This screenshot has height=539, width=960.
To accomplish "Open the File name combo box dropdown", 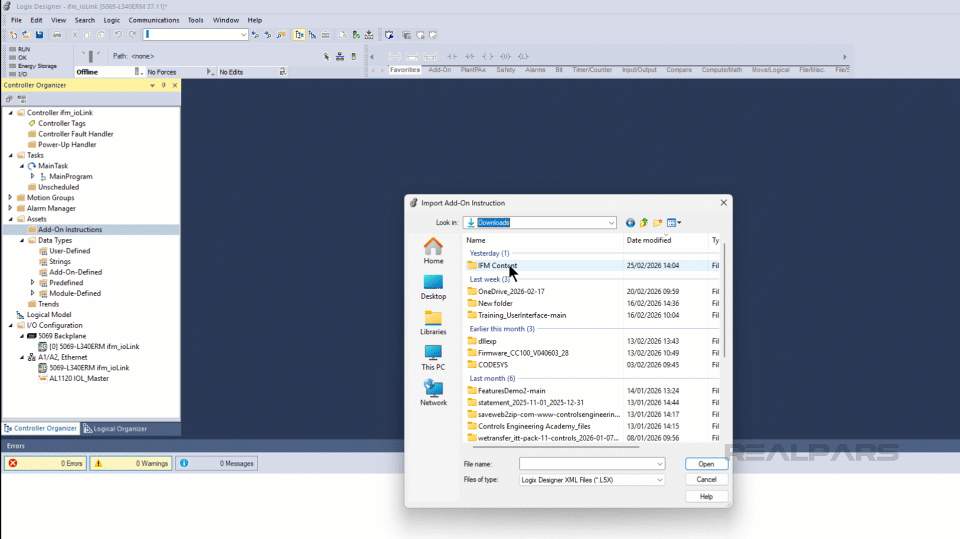I will 659,464.
